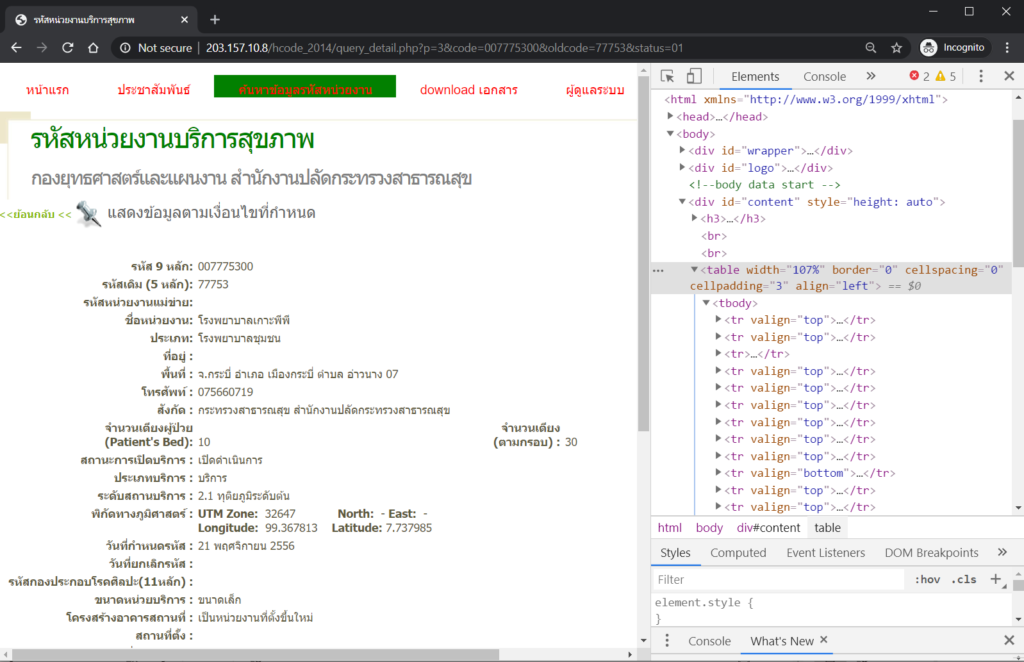Switch to the Computed styles tab
The height and width of the screenshot is (662, 1024).
[738, 553]
